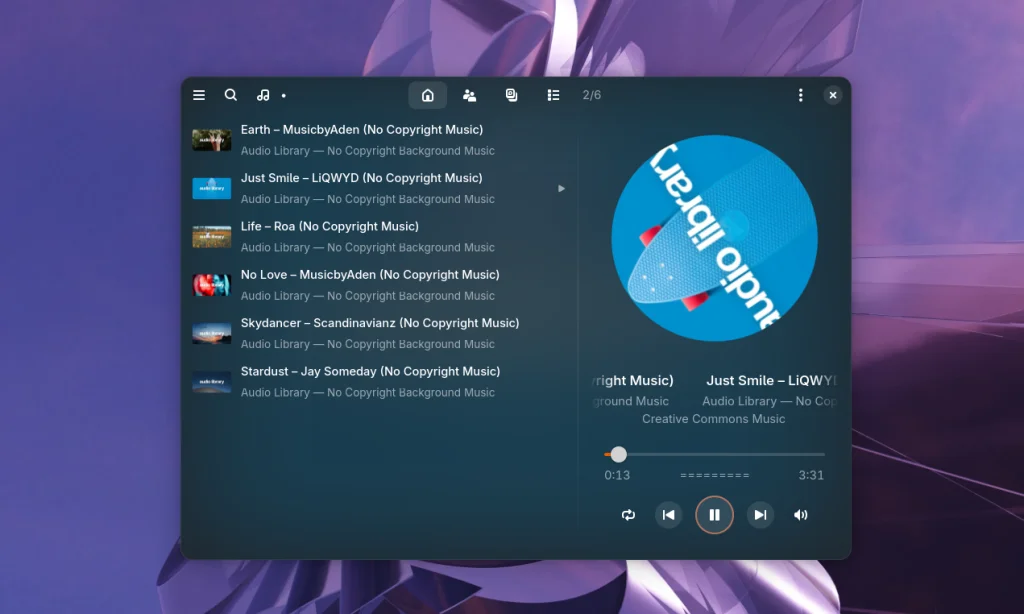Enable shuffle via the repeat control
This screenshot has height=614, width=1024.
(x=629, y=515)
